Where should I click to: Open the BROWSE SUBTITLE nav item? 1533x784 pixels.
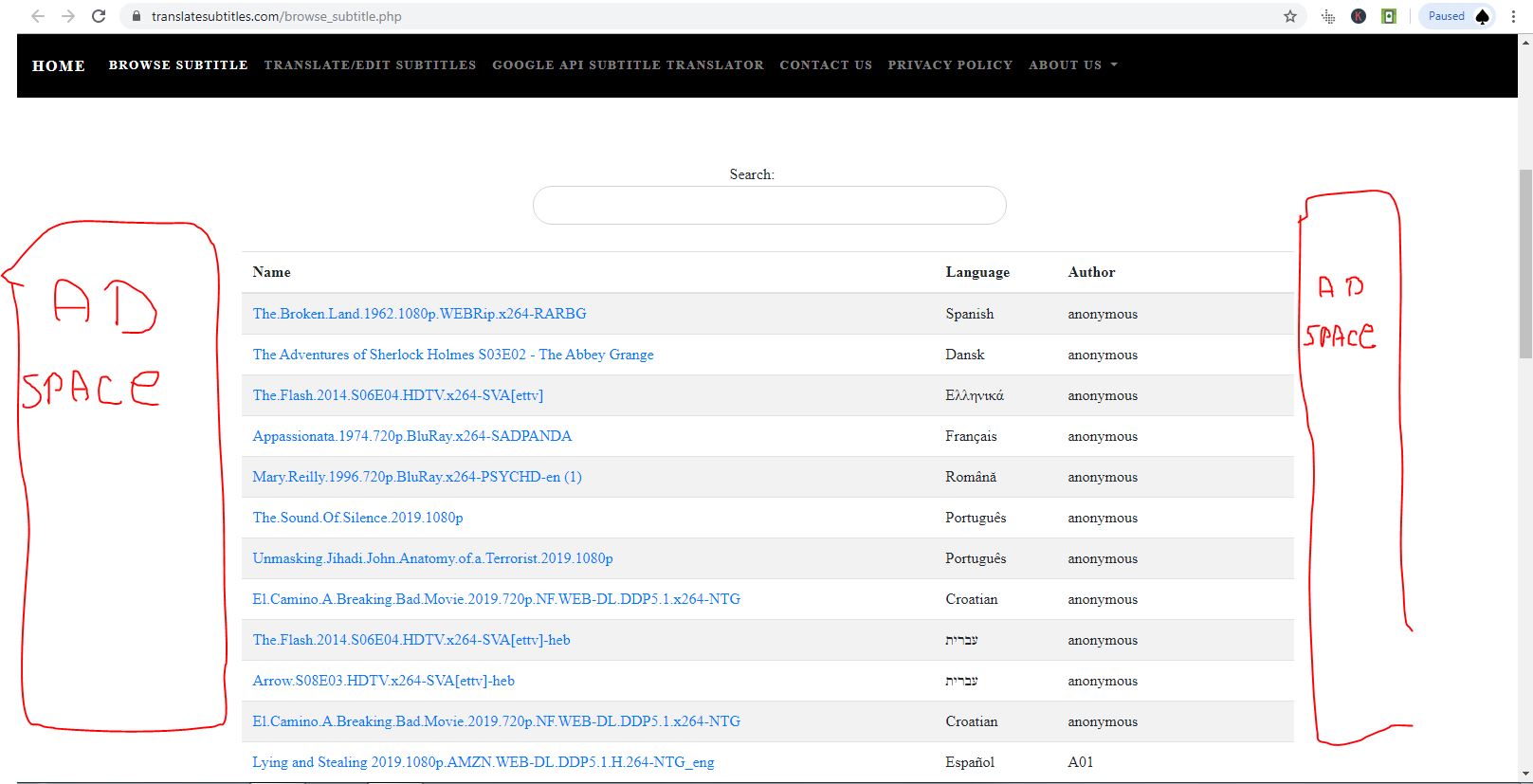[x=178, y=65]
